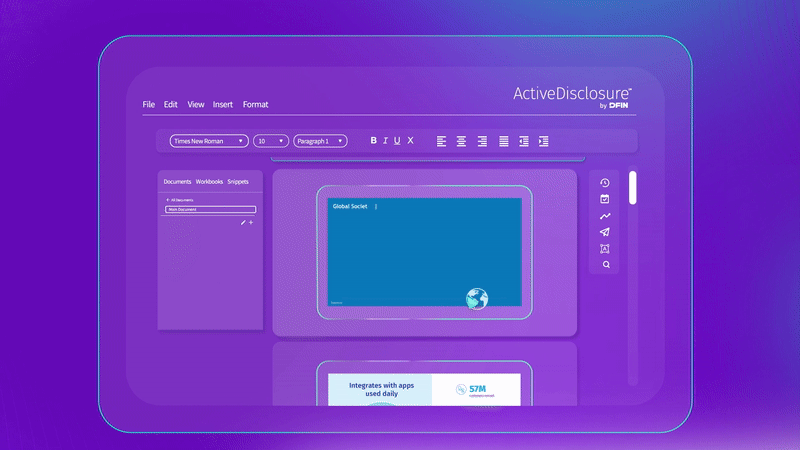Click the plus add icon in documents panel

point(251,222)
